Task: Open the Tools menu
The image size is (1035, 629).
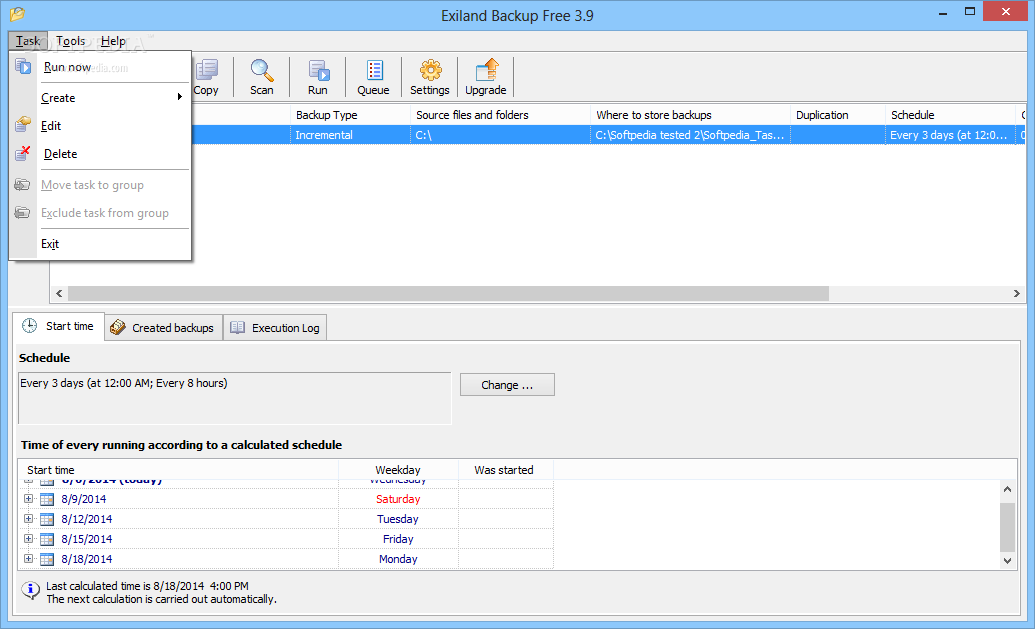Action: tap(71, 41)
